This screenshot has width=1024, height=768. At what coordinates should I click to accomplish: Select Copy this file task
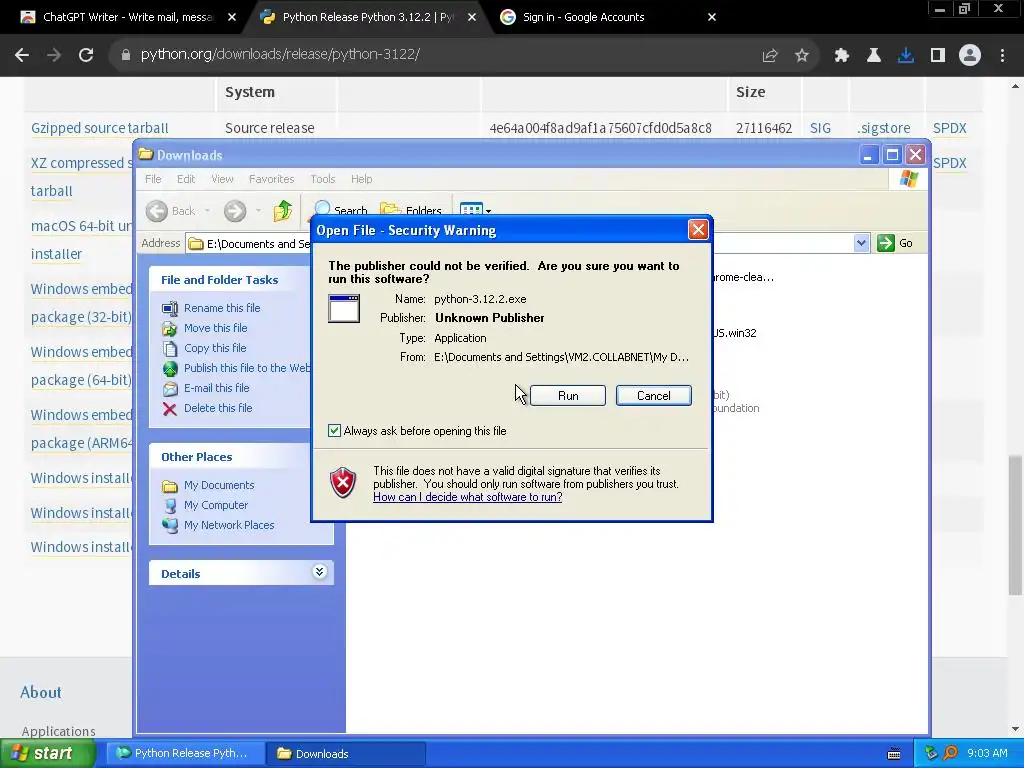point(215,348)
